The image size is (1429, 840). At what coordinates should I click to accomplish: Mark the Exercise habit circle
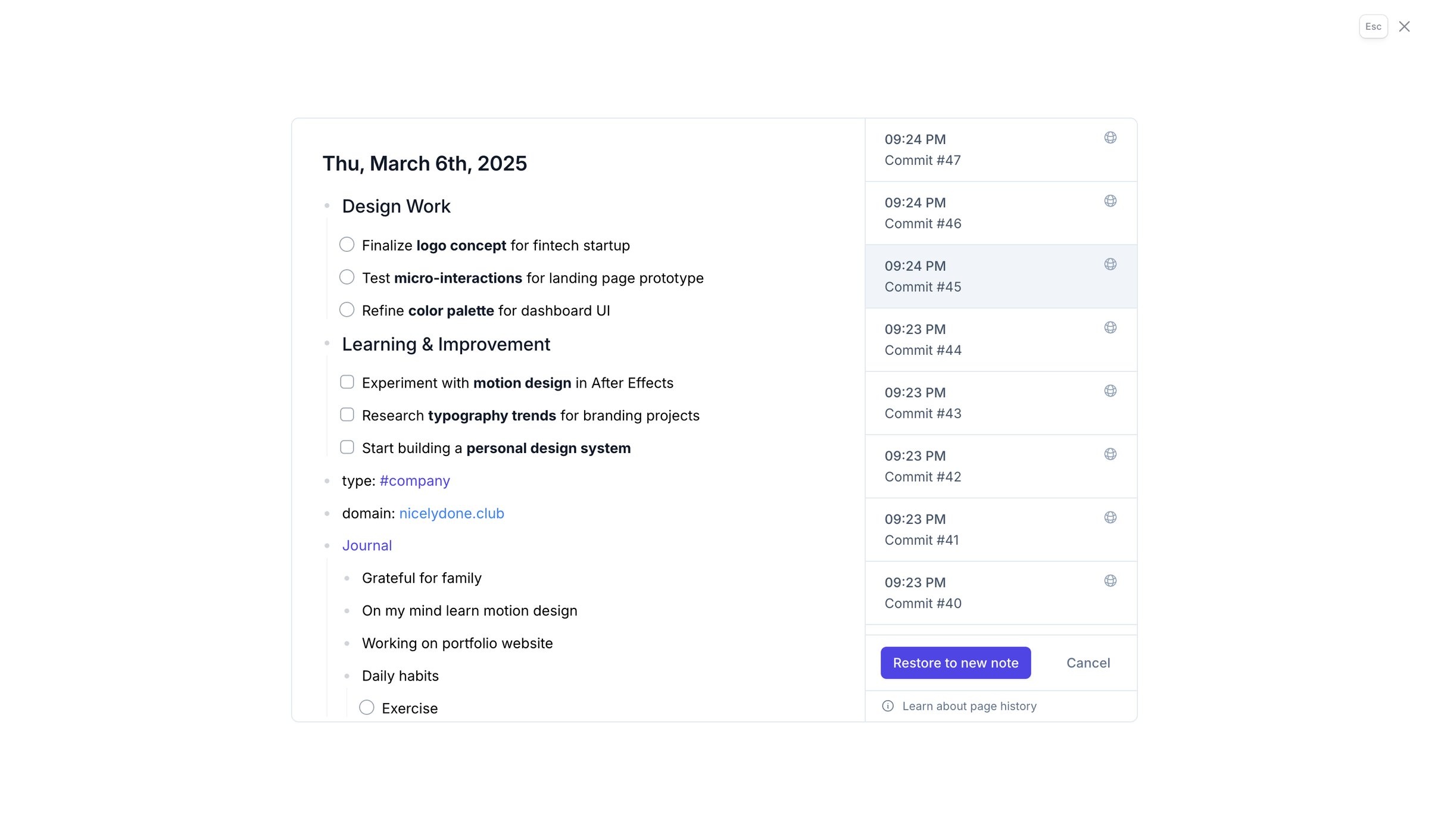click(x=367, y=707)
